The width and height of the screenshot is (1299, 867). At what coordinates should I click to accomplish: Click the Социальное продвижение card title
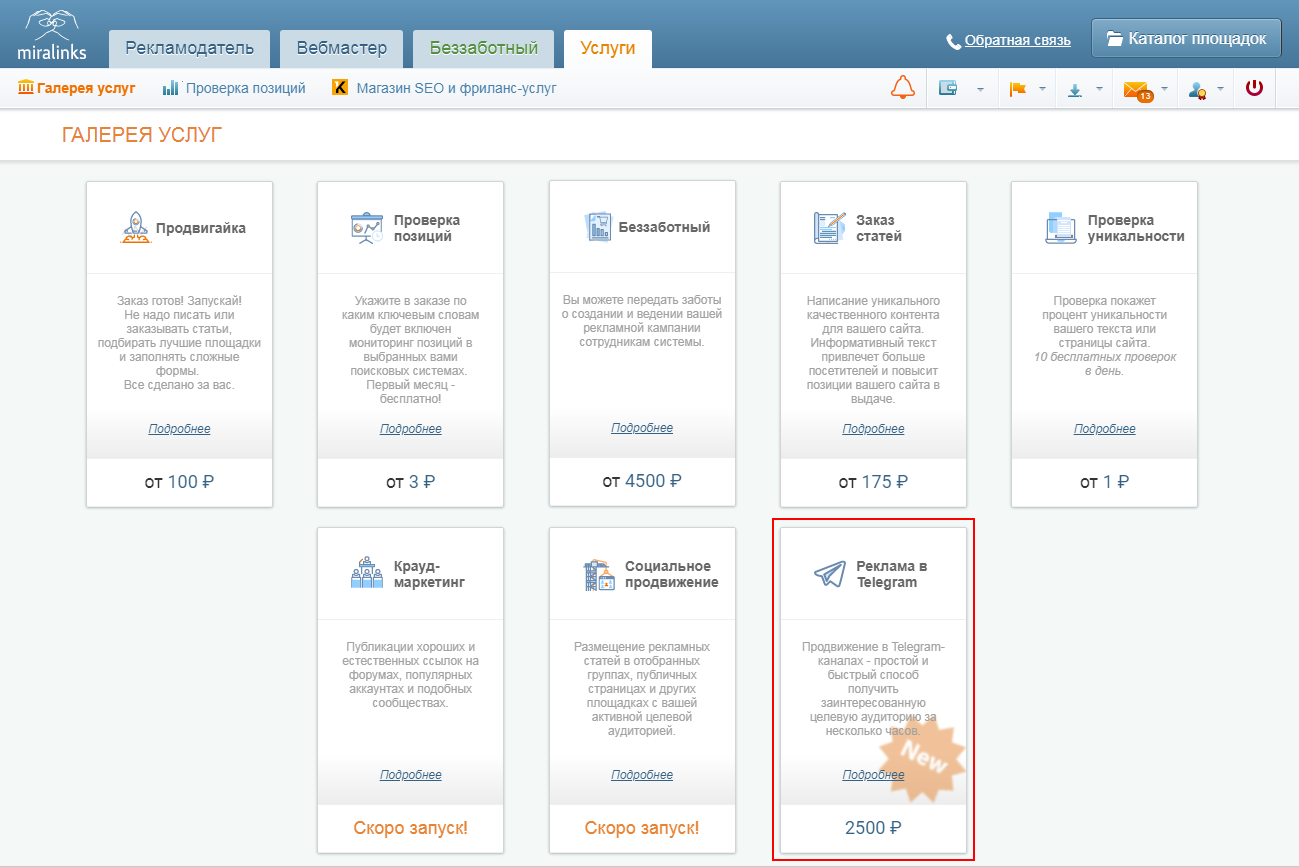[672, 574]
